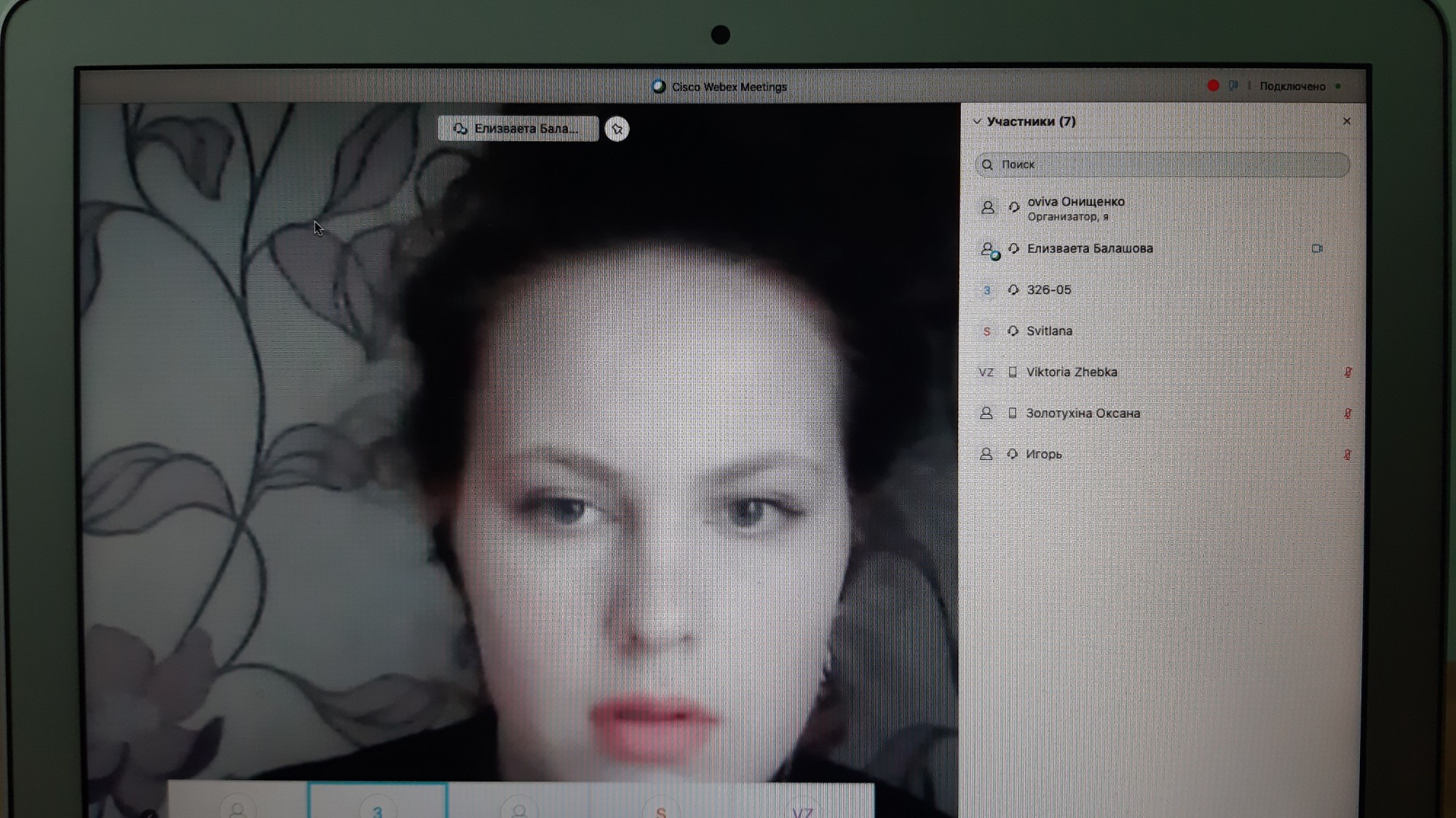Click headset icon next to Svitlana

pyautogui.click(x=1013, y=331)
